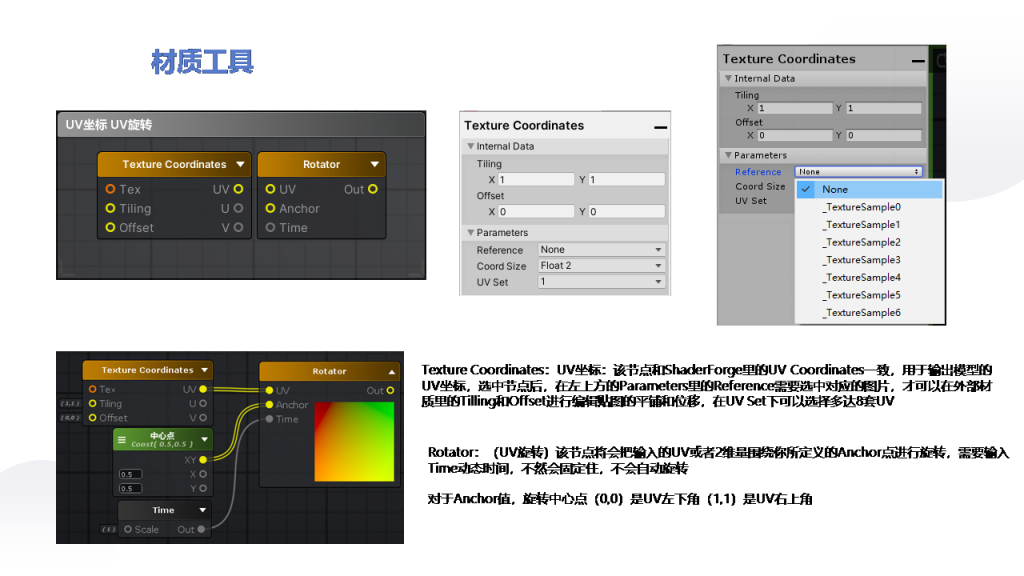Click Offset Y field in middle panel
This screenshot has width=1024, height=576.
627,212
